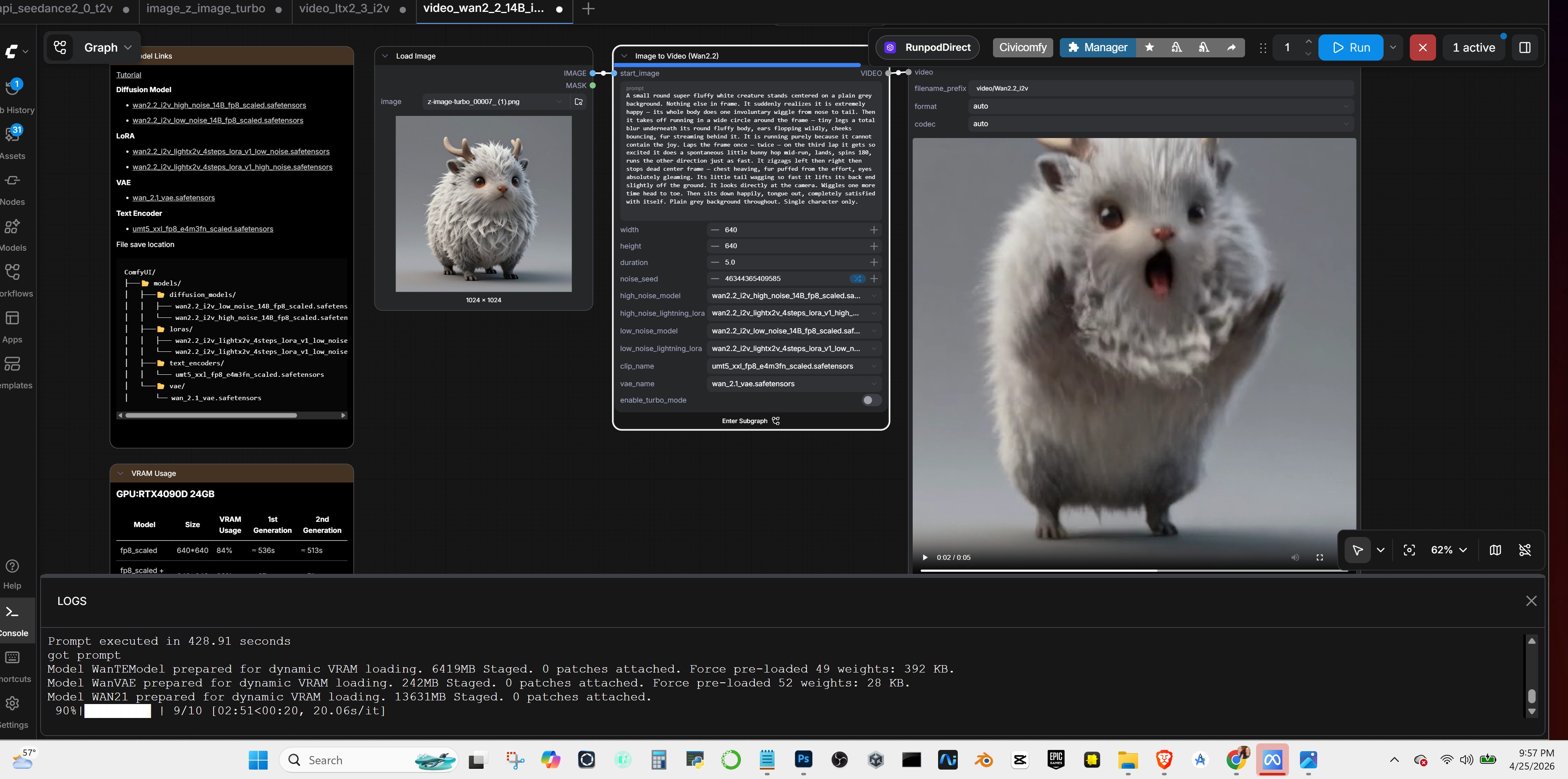Screen dimensions: 1568x779
Task: Open Brave browser from the taskbar
Action: 1164,759
